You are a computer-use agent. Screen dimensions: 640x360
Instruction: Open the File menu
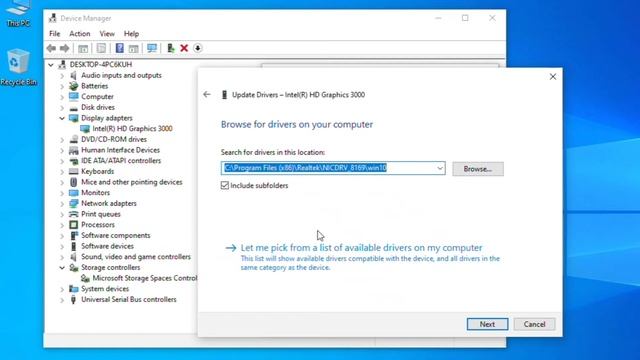54,34
